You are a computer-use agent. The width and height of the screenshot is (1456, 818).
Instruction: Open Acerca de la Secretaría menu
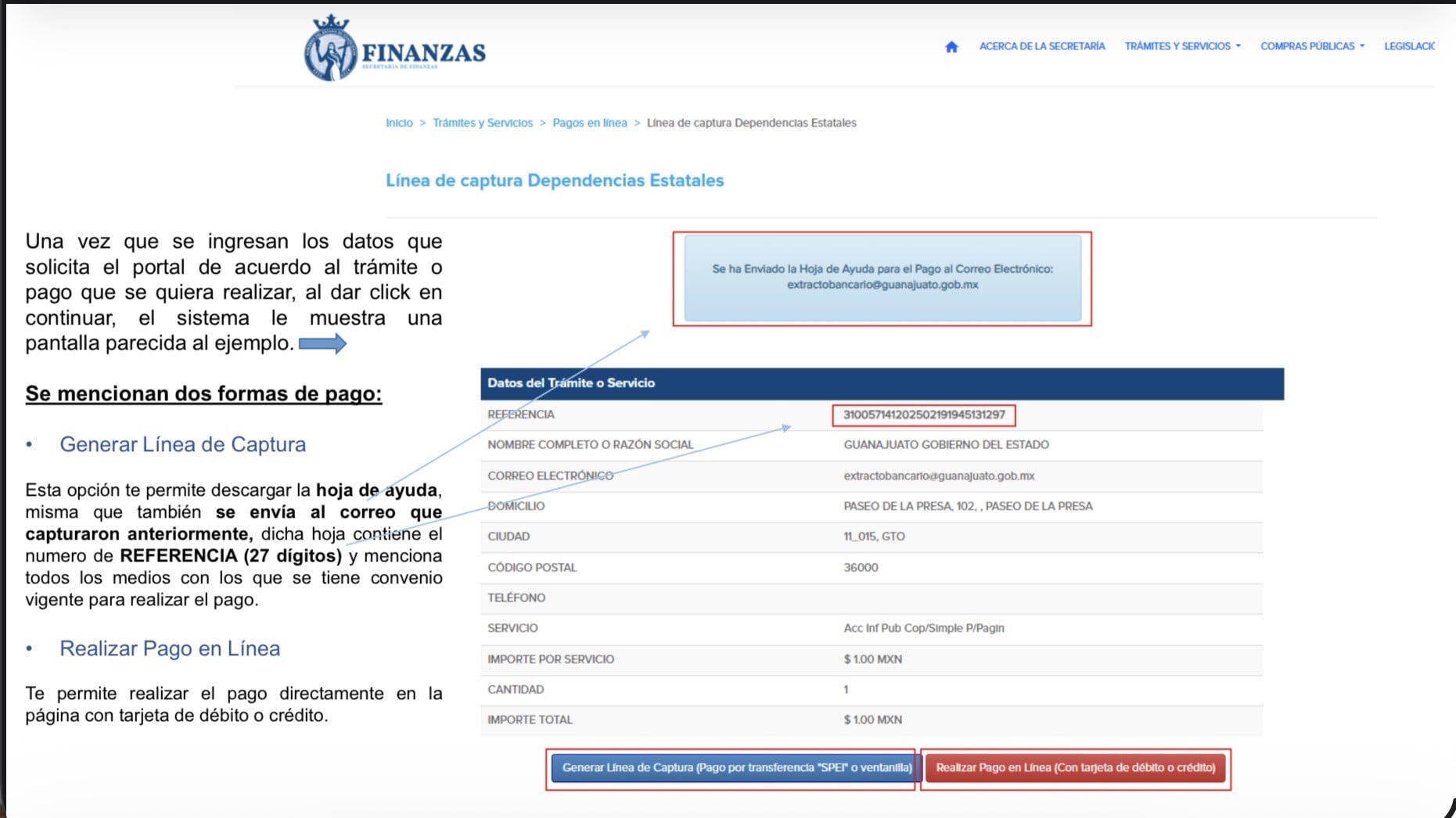tap(1042, 46)
